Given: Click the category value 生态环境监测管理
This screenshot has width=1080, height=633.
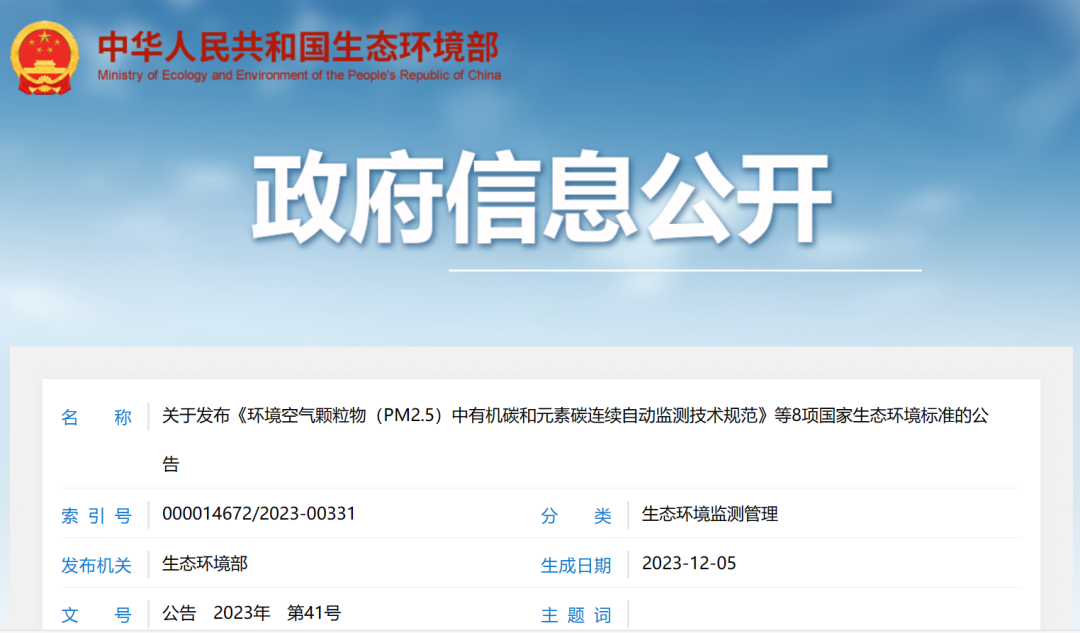Looking at the screenshot, I should 709,514.
